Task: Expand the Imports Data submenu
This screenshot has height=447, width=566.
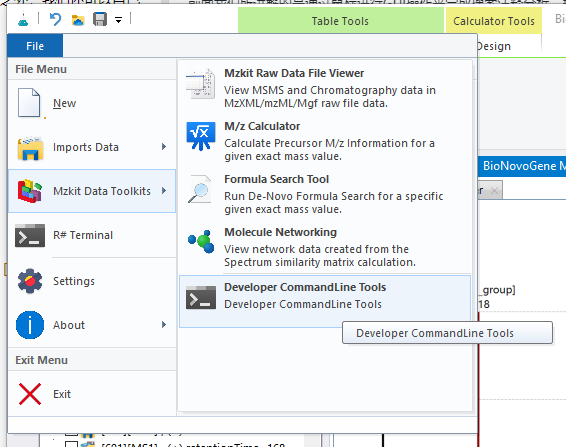Action: point(92,147)
